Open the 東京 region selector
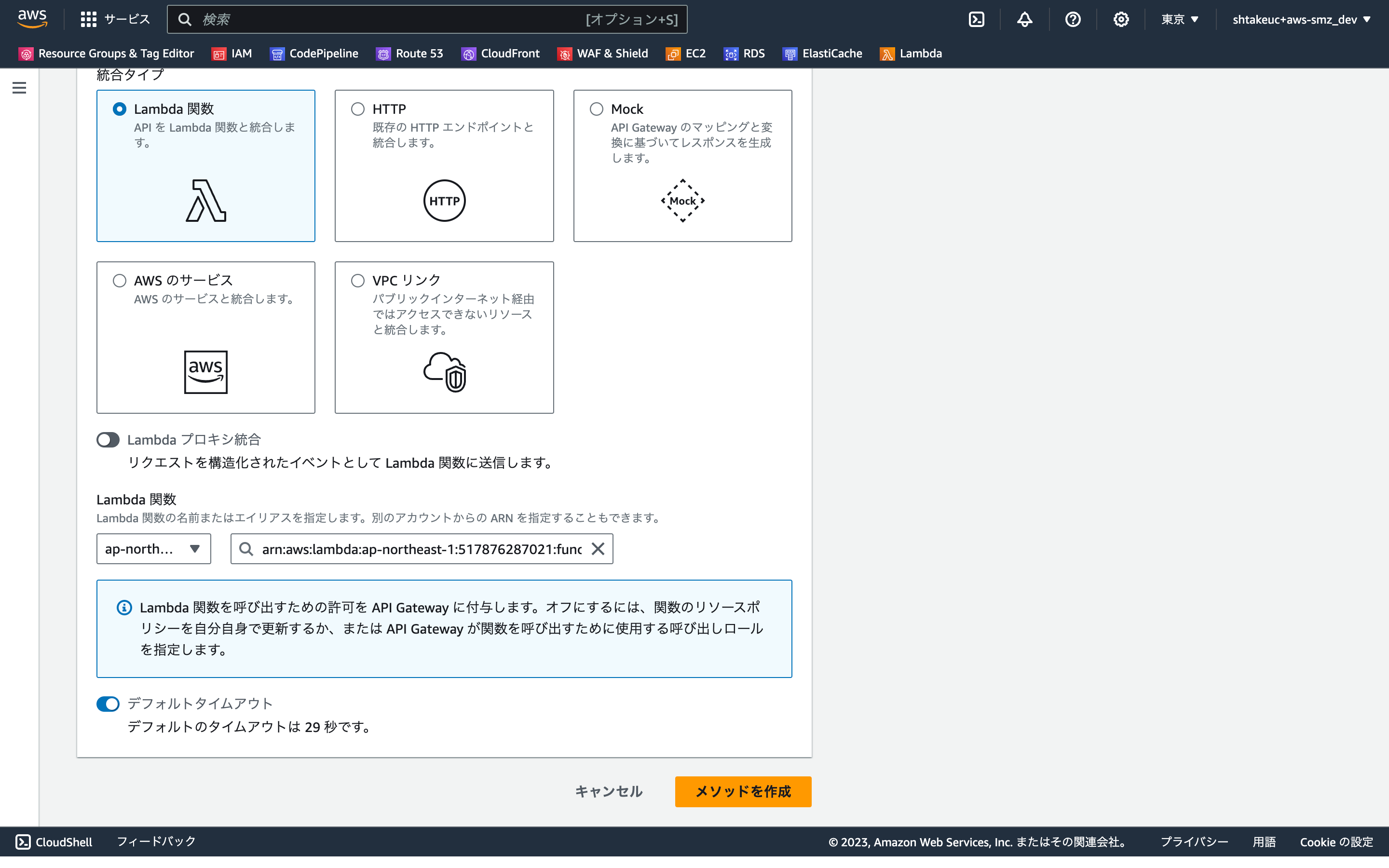This screenshot has width=1389, height=868. tap(1180, 19)
